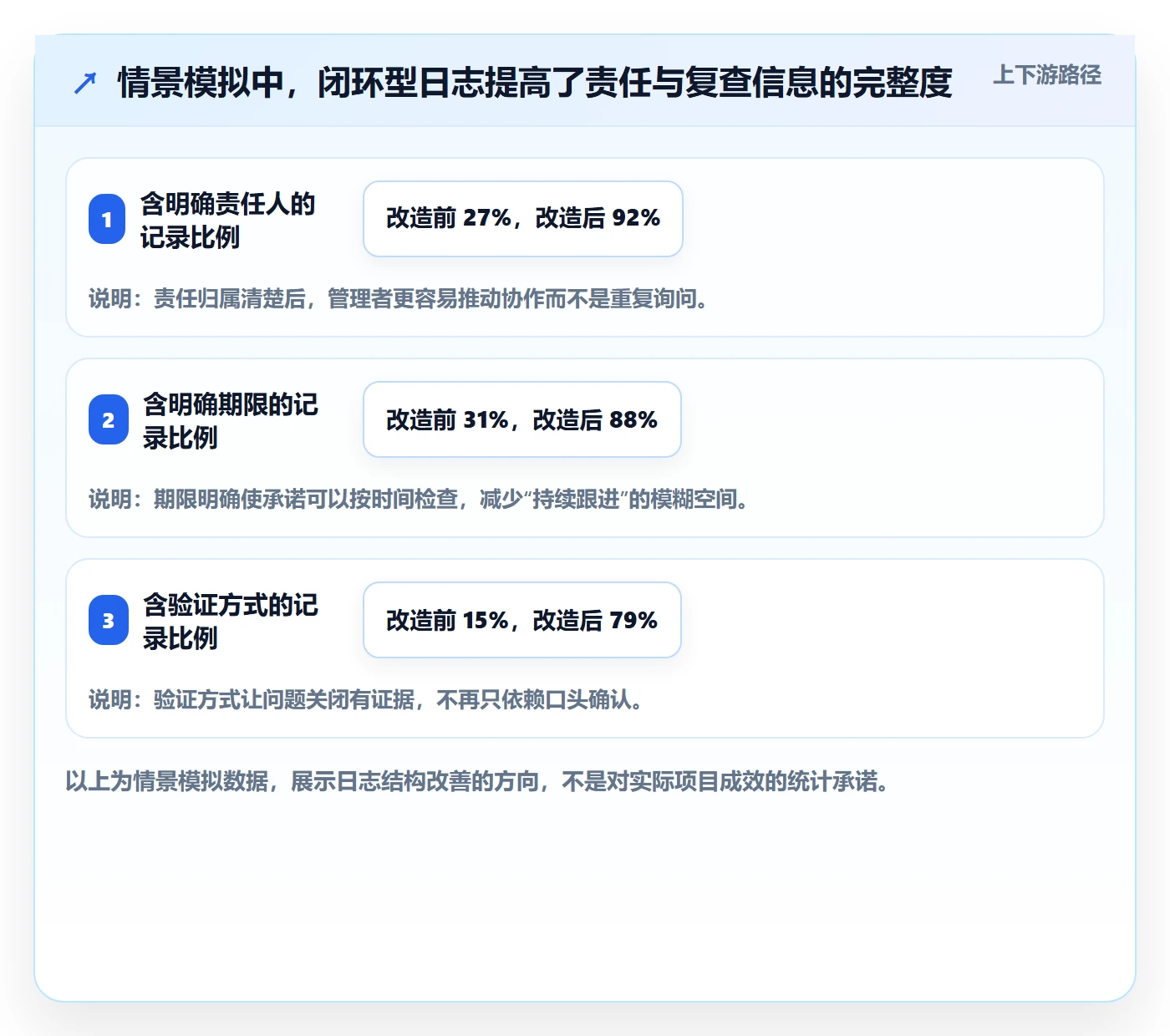
Task: Select the heading 含验证方式的记录比例
Action: coord(231,621)
